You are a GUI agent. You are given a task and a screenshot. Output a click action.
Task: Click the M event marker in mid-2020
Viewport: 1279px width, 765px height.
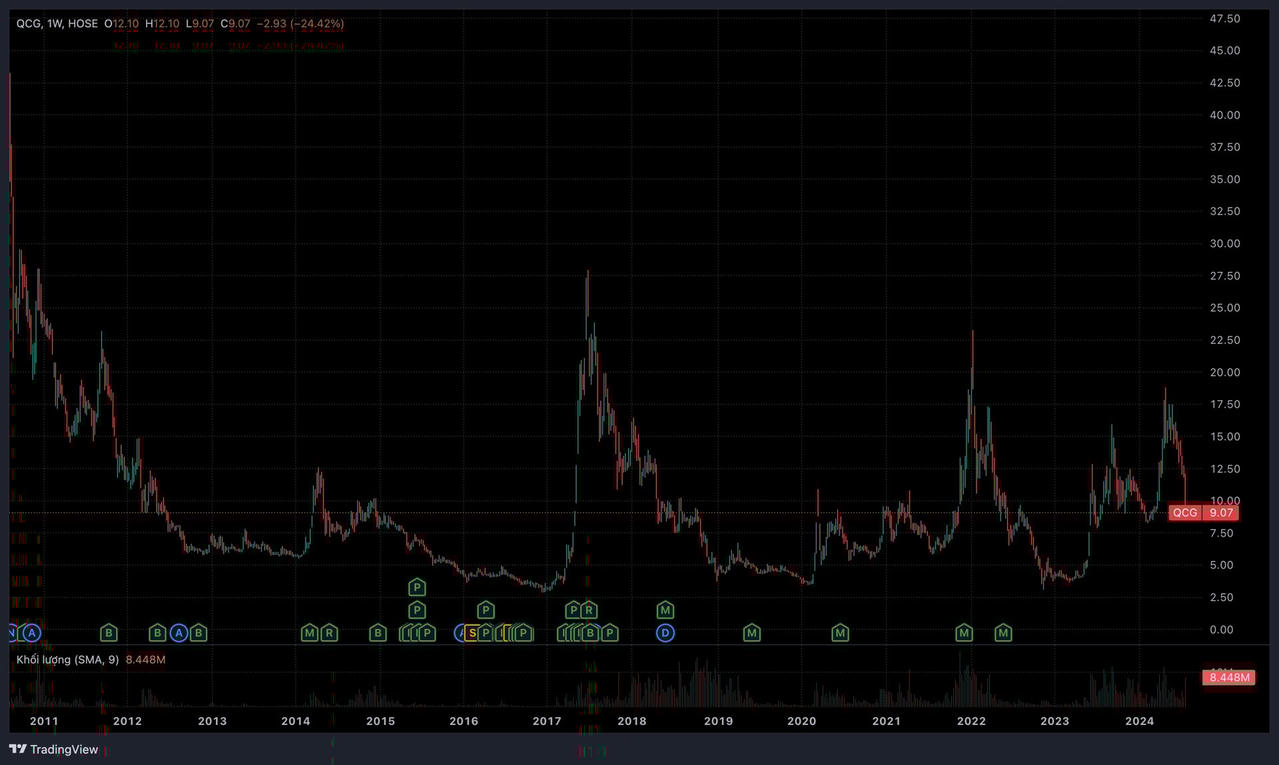(x=840, y=633)
